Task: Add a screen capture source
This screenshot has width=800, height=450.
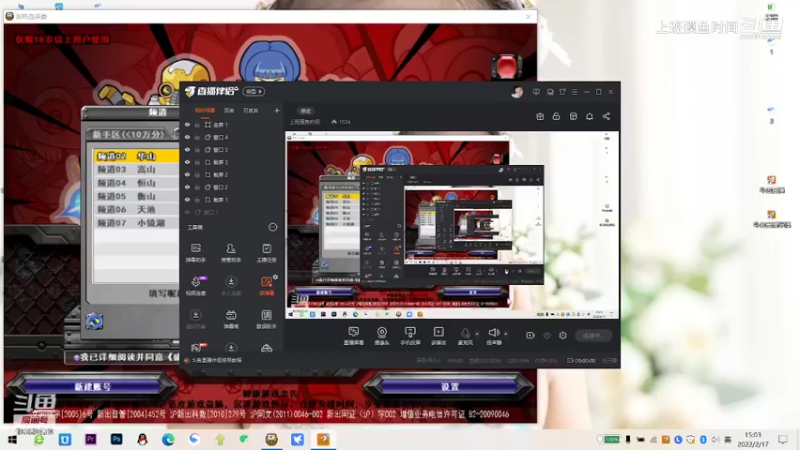Action: coord(354,336)
